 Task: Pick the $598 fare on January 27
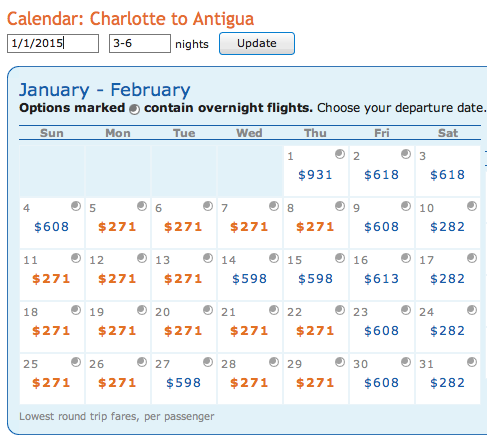(x=183, y=383)
